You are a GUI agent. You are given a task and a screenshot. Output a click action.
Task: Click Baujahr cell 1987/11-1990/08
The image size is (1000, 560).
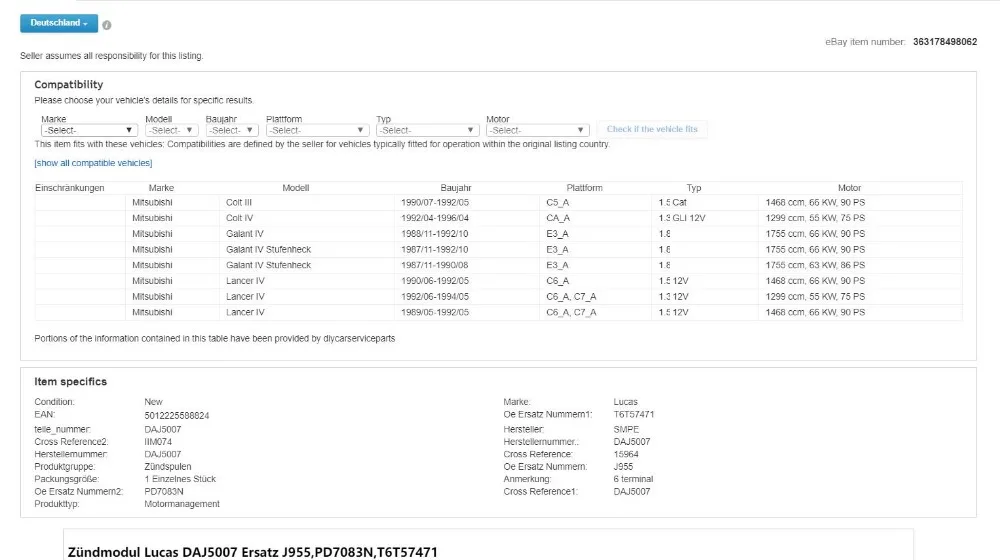click(x=434, y=265)
